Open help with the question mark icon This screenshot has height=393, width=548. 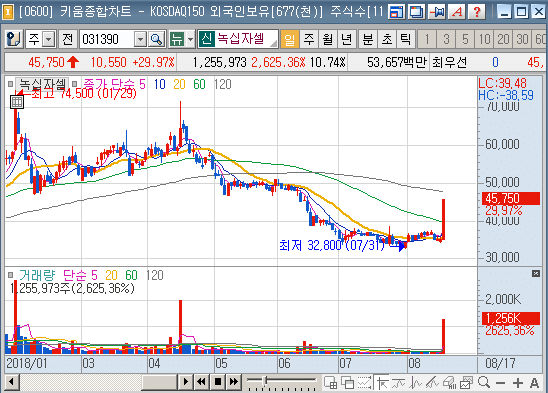[477, 12]
